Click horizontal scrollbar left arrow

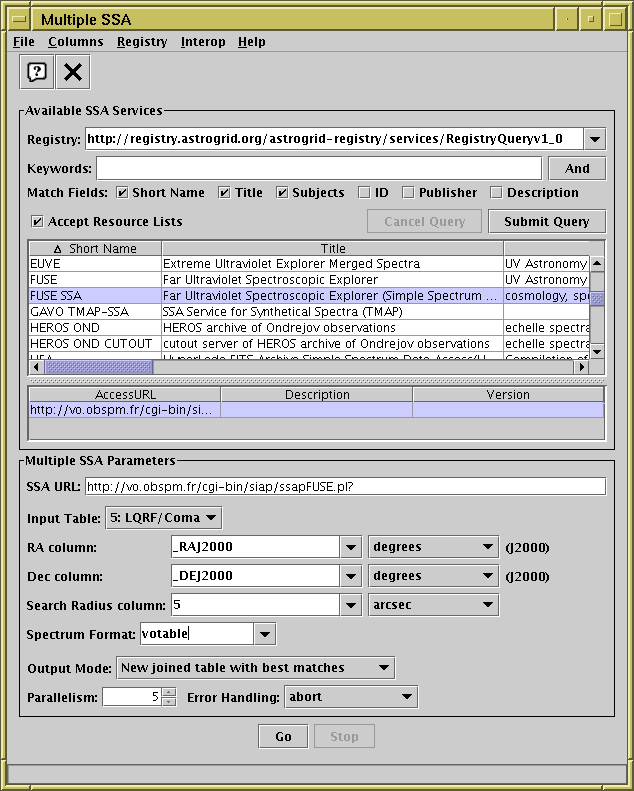point(36,367)
